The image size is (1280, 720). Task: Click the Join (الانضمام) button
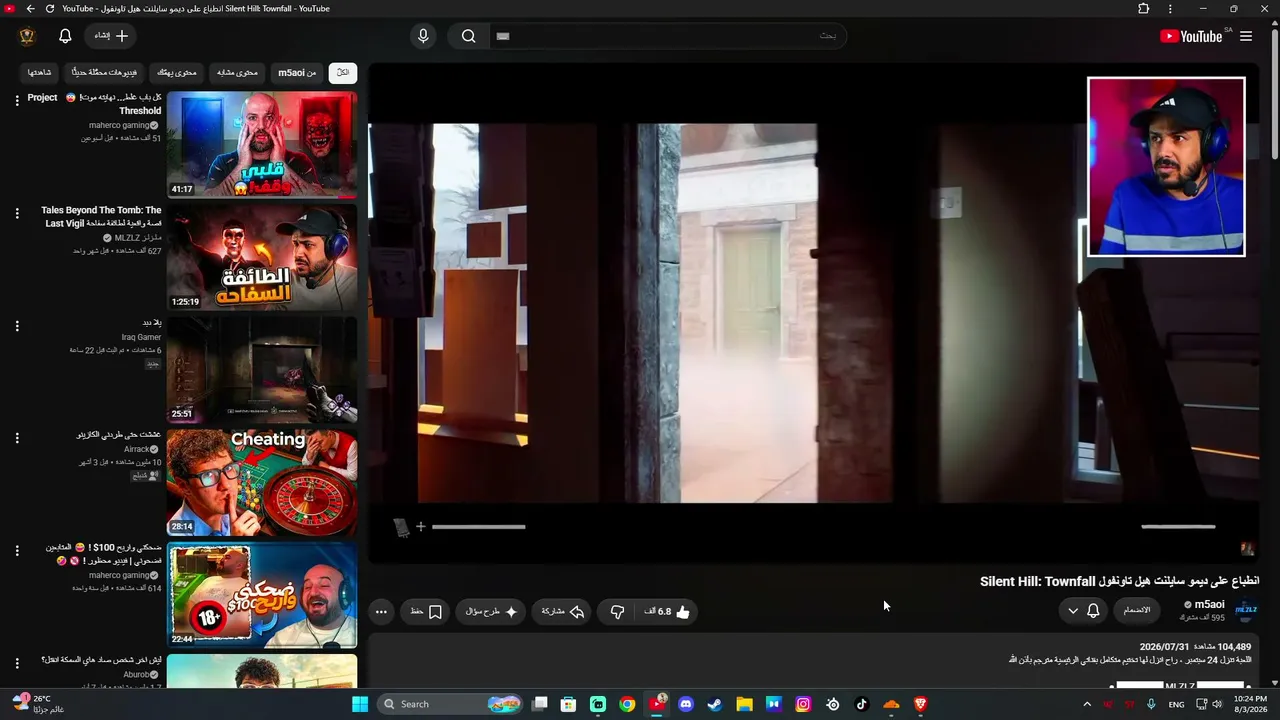point(1137,611)
